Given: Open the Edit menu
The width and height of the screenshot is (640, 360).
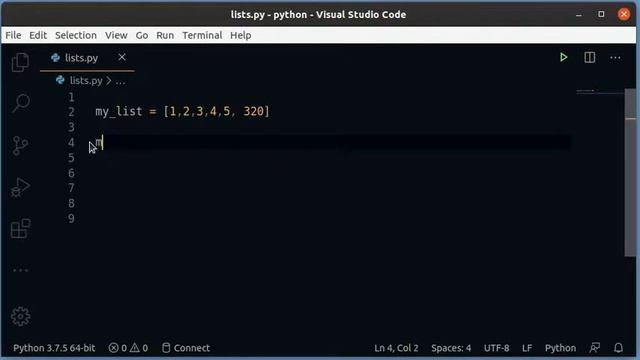Looking at the screenshot, I should (38, 35).
